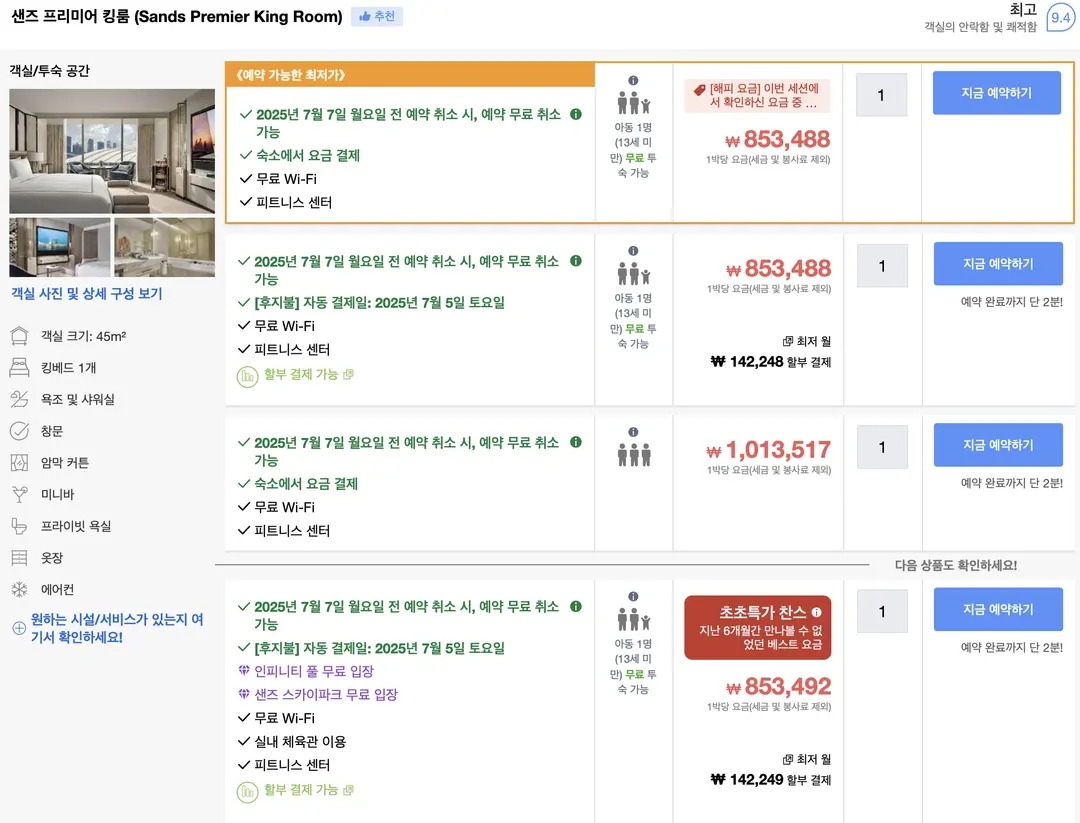Click the bathroom photo thumbnail

pos(164,247)
